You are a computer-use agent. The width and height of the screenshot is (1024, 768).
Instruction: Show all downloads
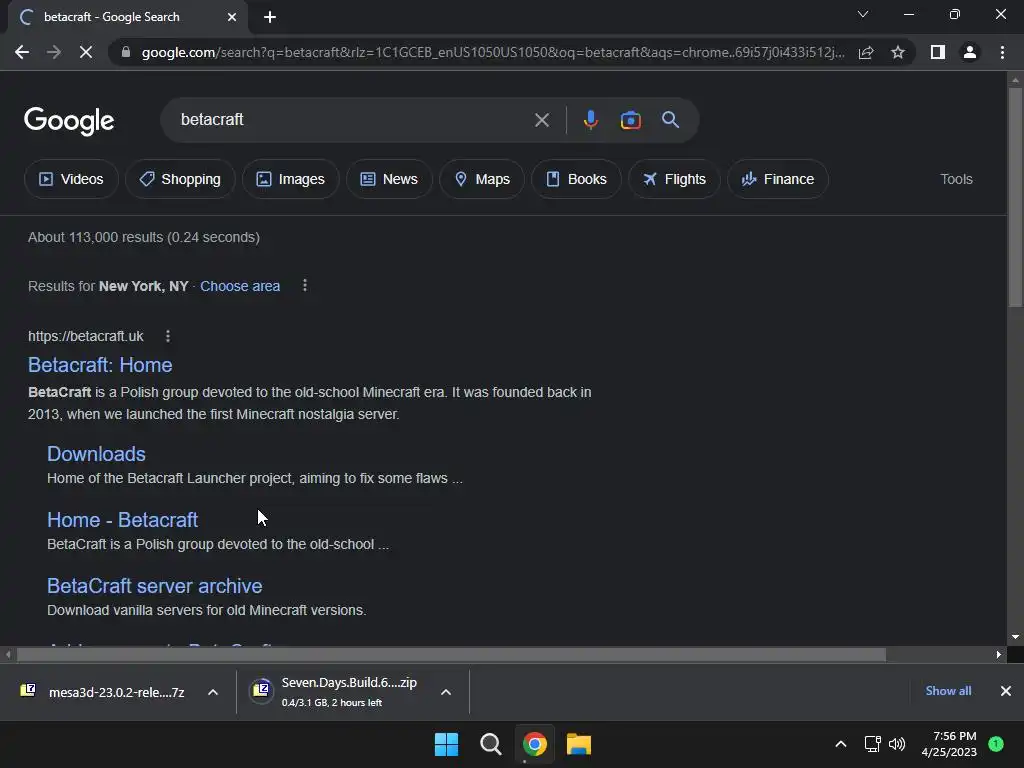948,691
